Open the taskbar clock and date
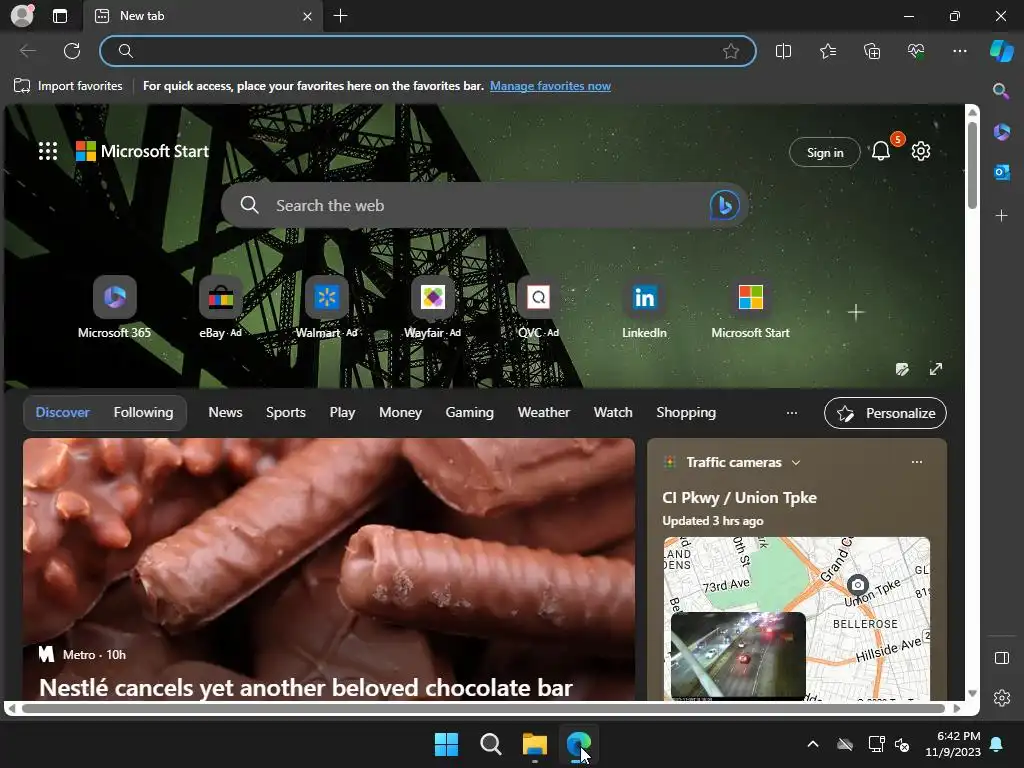The image size is (1024, 768). point(953,744)
